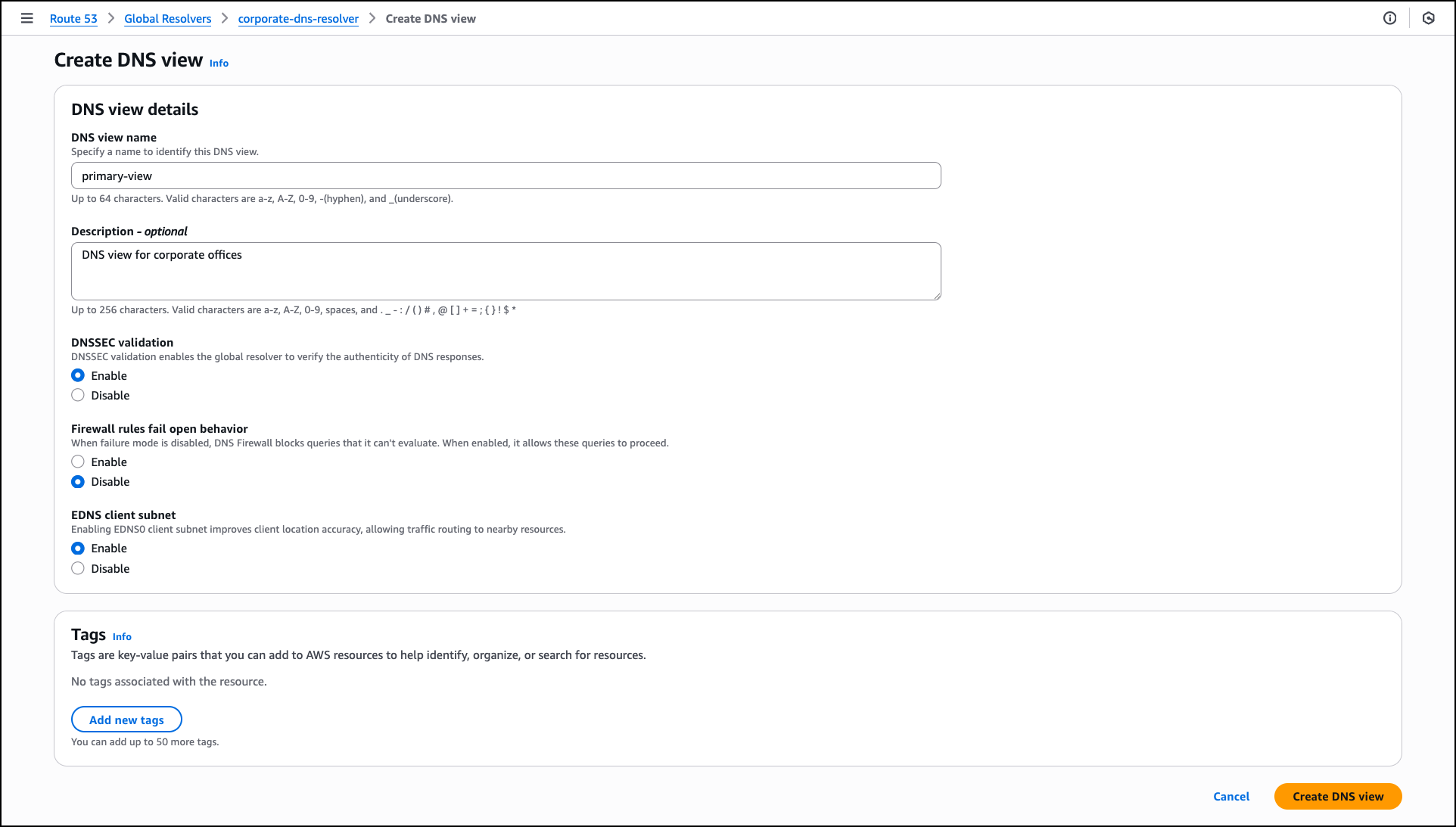
Task: Open Global Resolvers breadcrumb link
Action: click(167, 19)
